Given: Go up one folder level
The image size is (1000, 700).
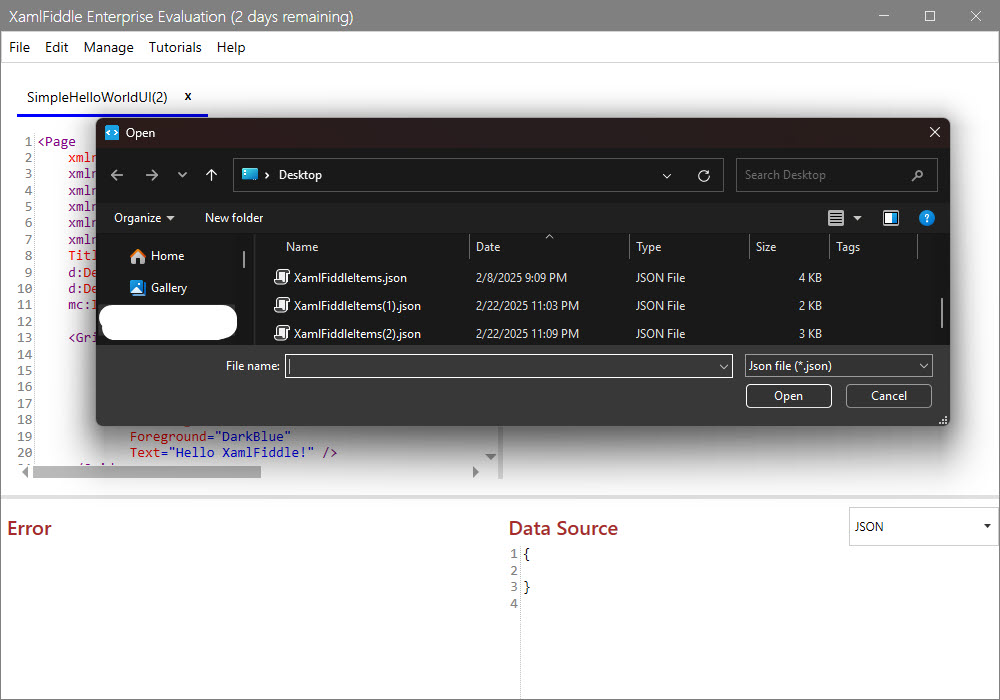Looking at the screenshot, I should tap(212, 175).
